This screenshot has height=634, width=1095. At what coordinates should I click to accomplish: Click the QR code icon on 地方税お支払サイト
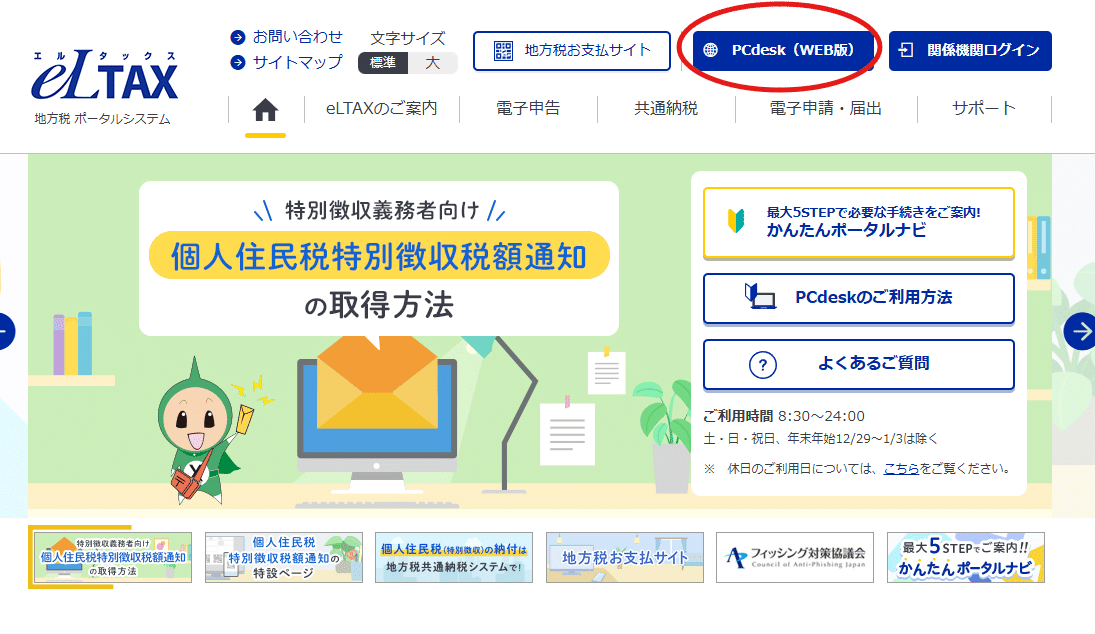point(503,50)
